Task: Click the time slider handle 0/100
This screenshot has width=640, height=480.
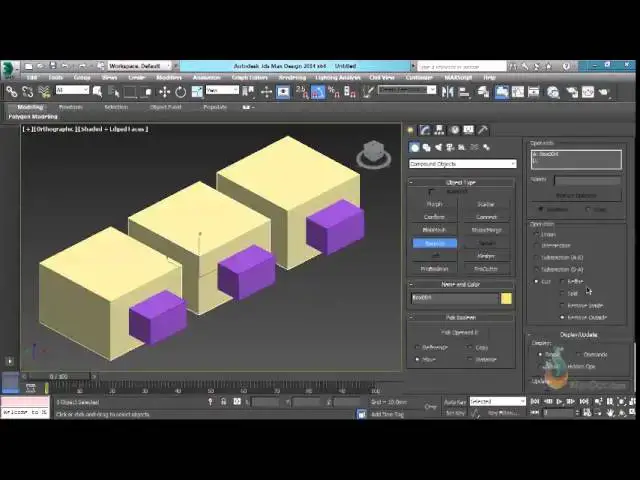Action: click(59, 376)
